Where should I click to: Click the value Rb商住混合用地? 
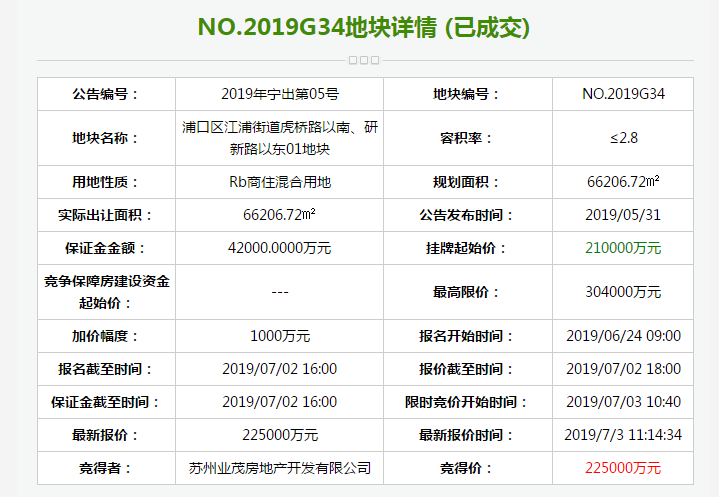click(x=280, y=182)
